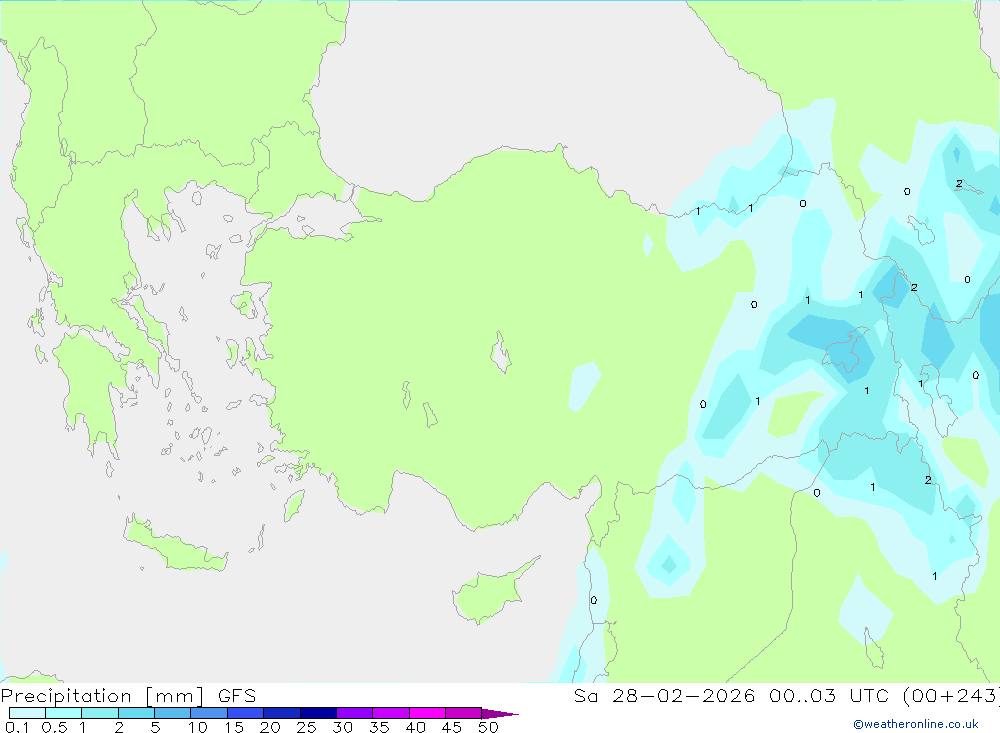Pick the 30–35 mm purple legend swatch
The image size is (1000, 733).
355,713
